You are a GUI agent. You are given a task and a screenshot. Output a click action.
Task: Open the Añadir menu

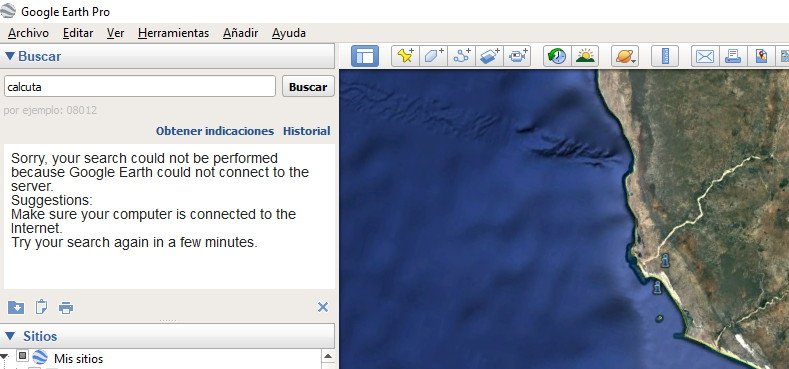pyautogui.click(x=241, y=33)
